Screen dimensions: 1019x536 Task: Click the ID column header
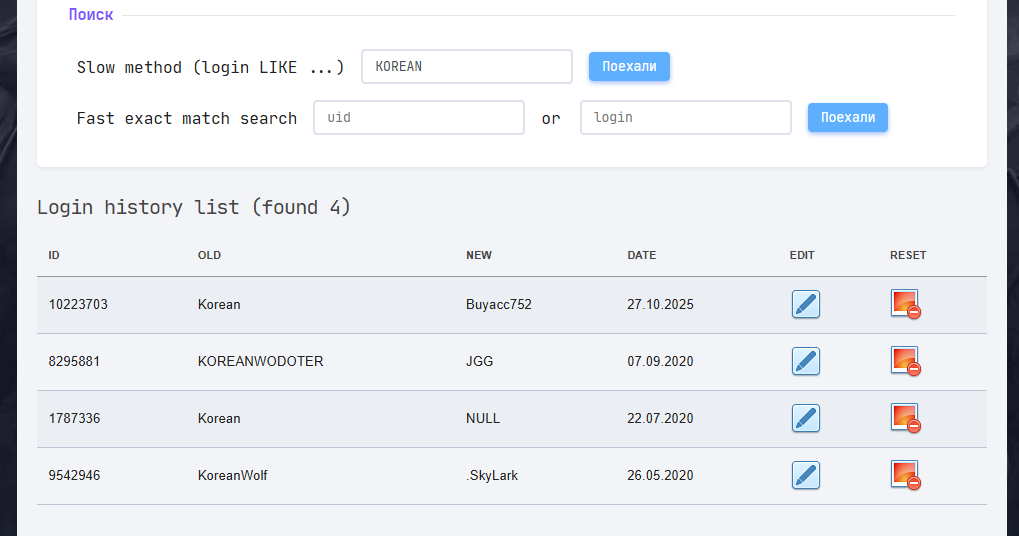click(x=54, y=255)
